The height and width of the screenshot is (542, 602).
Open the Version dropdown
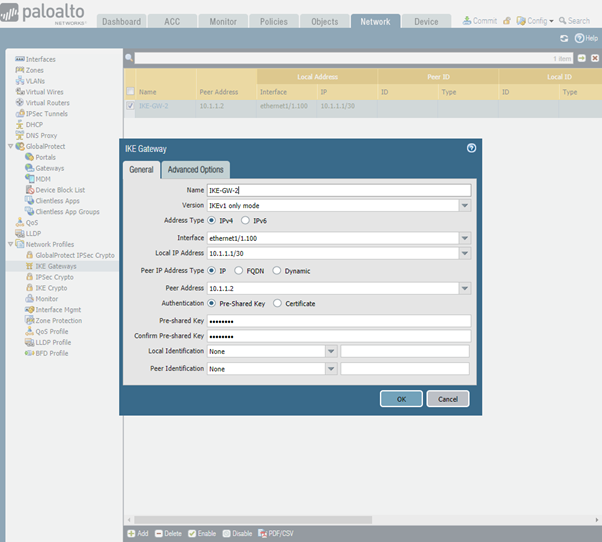(x=465, y=205)
